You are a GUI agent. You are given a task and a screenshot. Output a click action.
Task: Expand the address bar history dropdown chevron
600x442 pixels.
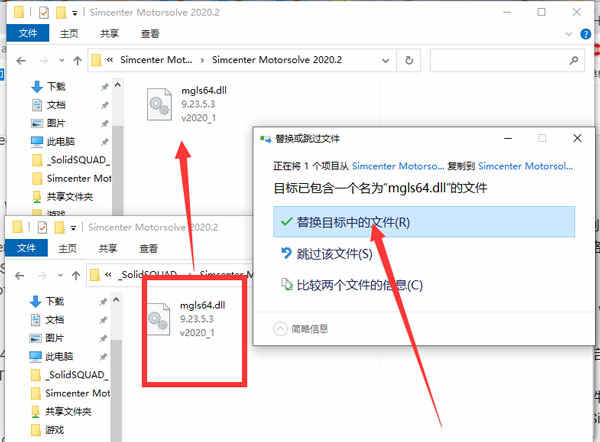pos(386,60)
